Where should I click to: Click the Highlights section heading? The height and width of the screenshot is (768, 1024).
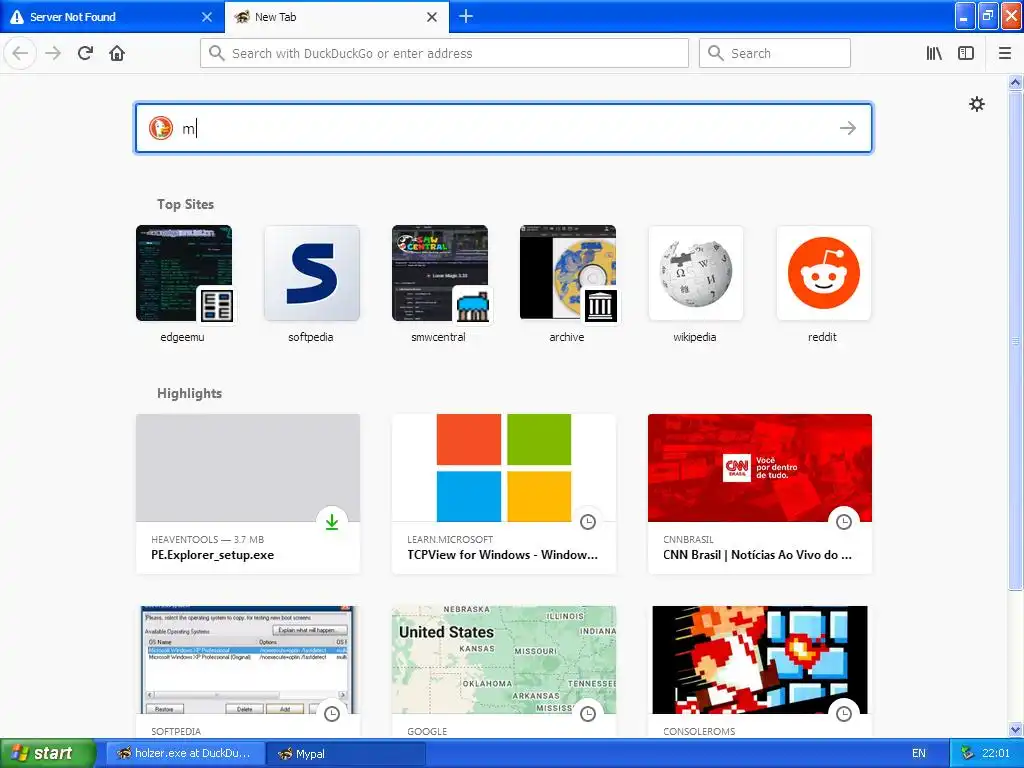coord(189,393)
